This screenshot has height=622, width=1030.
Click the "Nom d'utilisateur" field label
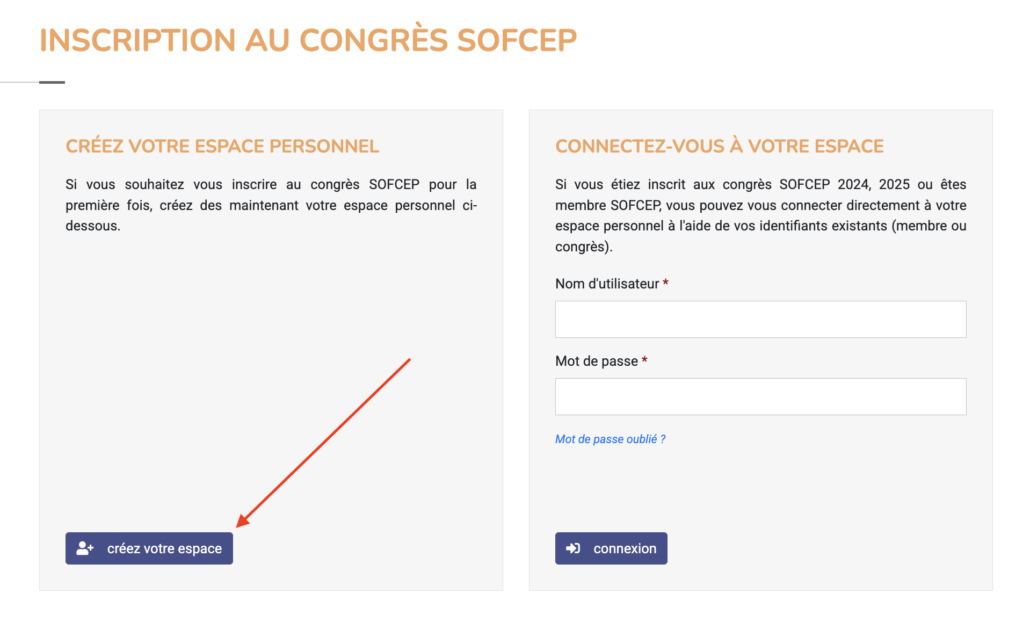pyautogui.click(x=607, y=284)
